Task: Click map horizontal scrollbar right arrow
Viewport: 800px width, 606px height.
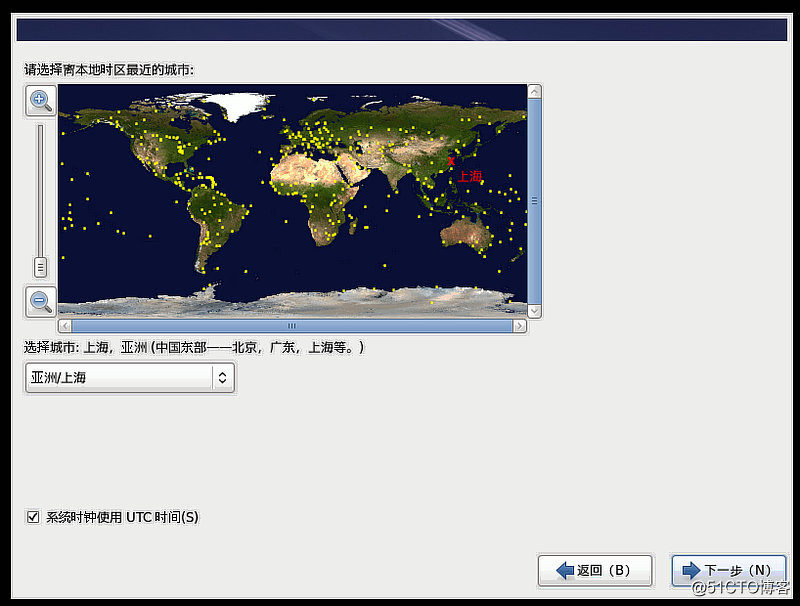Action: pos(519,326)
